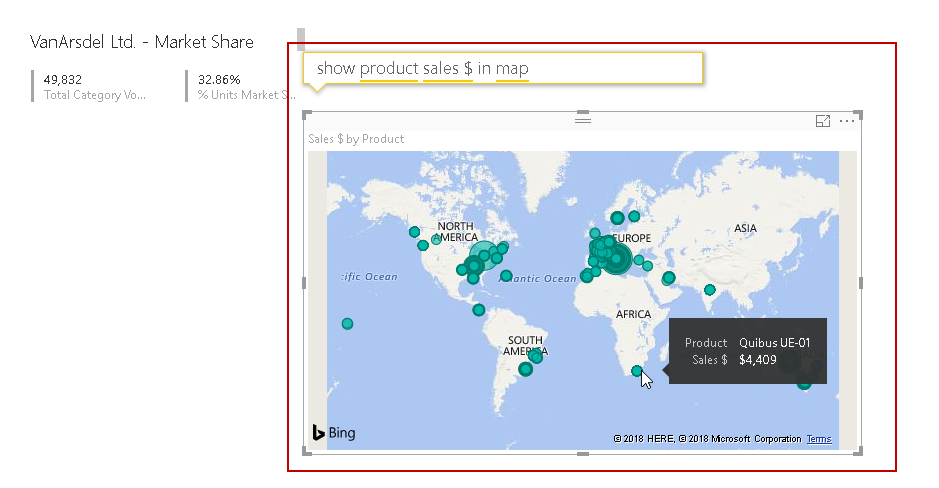Select the southern Africa data bubble
Image resolution: width=939 pixels, height=488 pixels.
[637, 371]
